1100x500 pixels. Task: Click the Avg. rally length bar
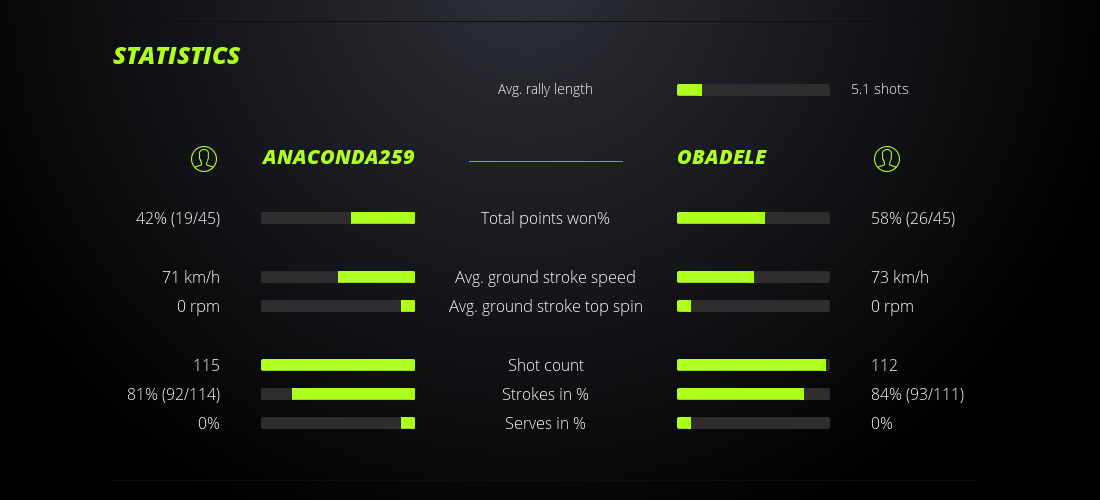753,90
